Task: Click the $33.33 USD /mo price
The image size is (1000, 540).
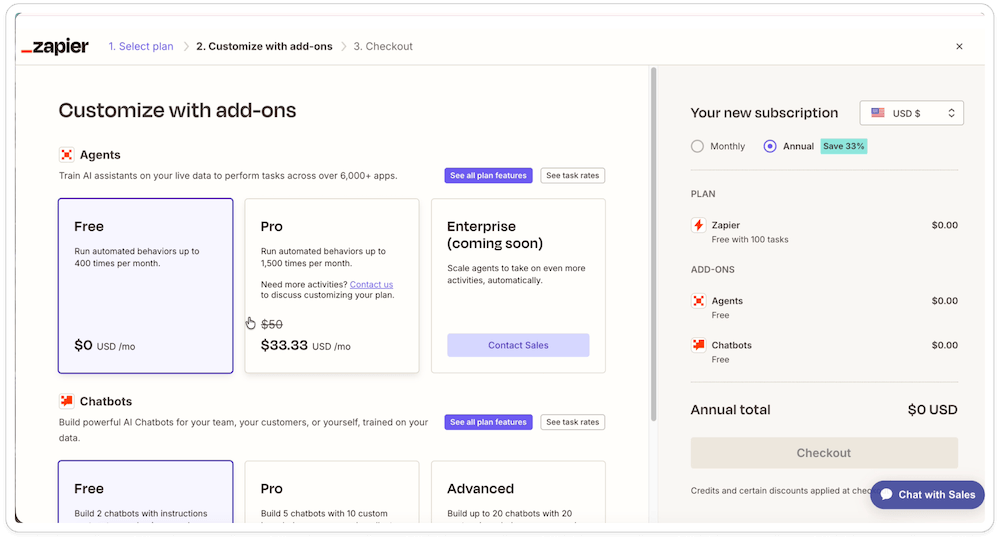Action: 305,346
